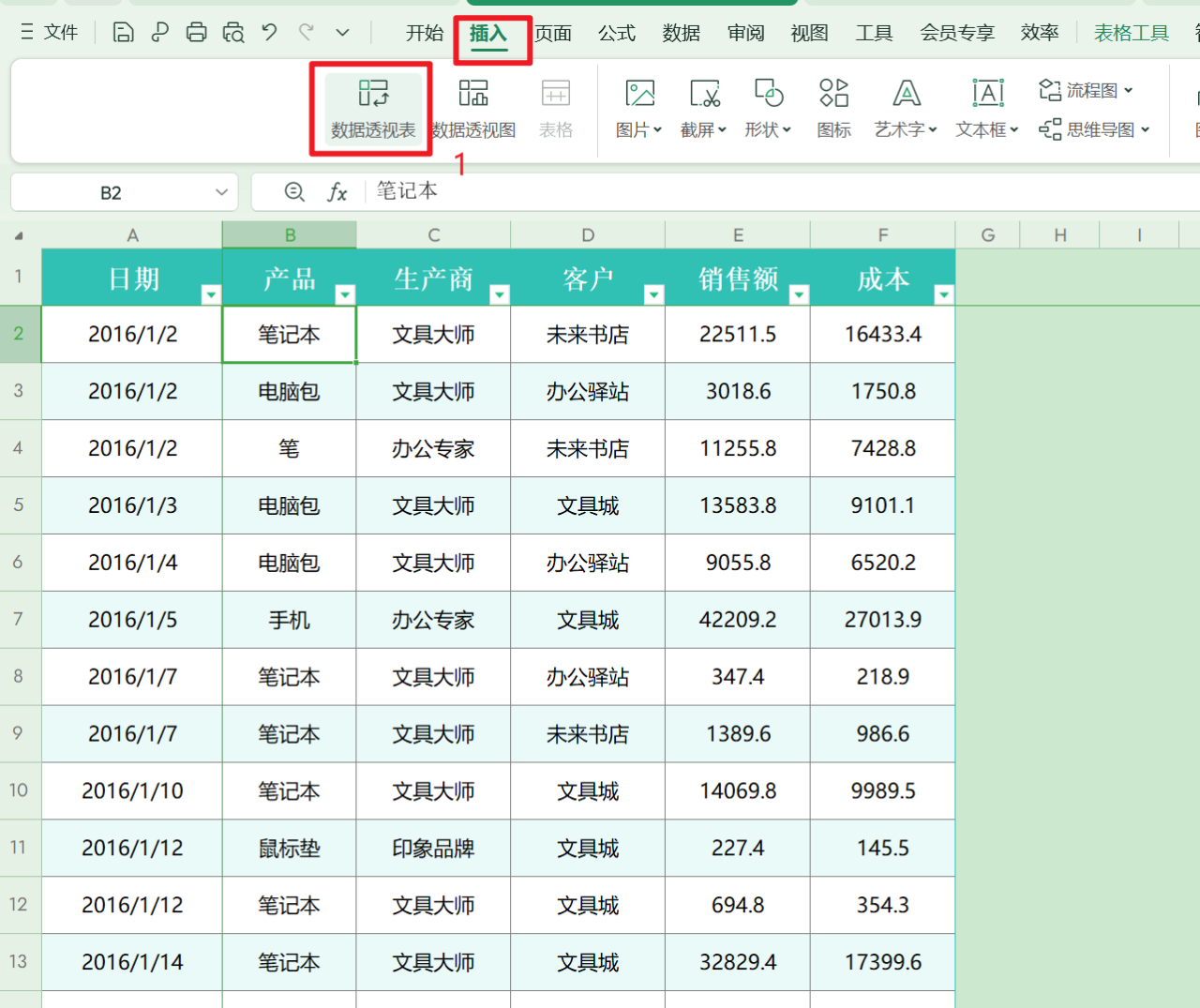Expand the name box dropdown arrow
The width and height of the screenshot is (1200, 1008).
221,192
